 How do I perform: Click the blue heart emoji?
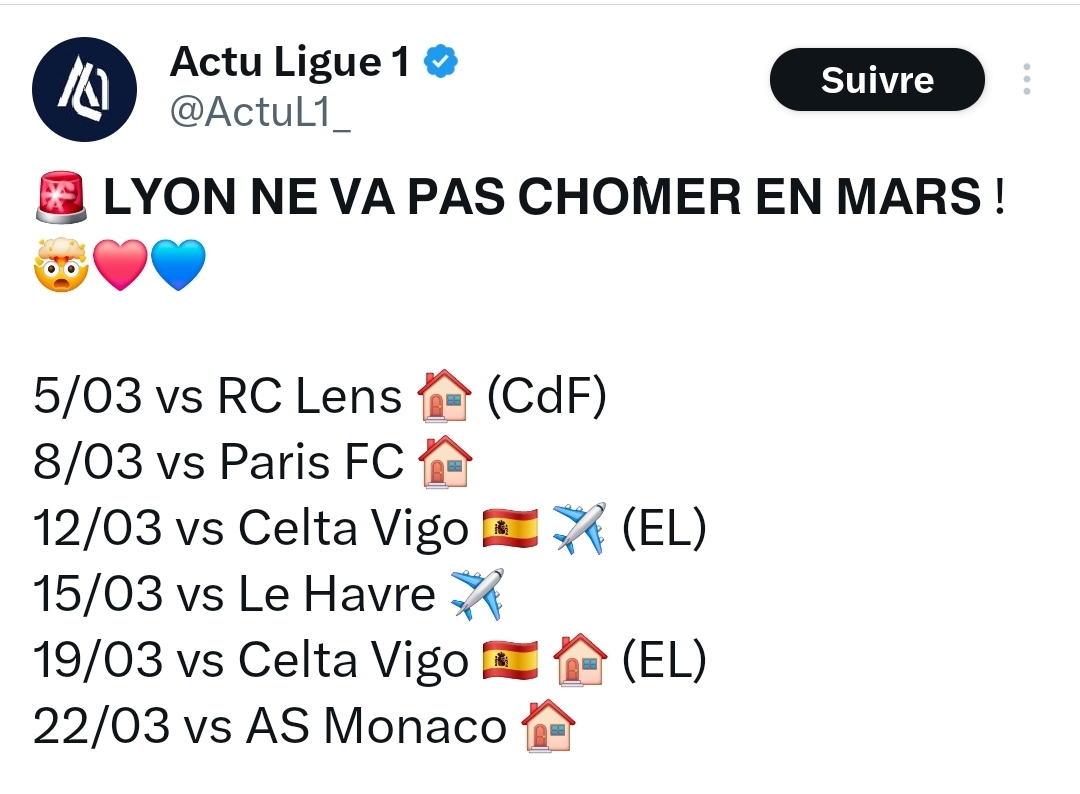coord(178,264)
